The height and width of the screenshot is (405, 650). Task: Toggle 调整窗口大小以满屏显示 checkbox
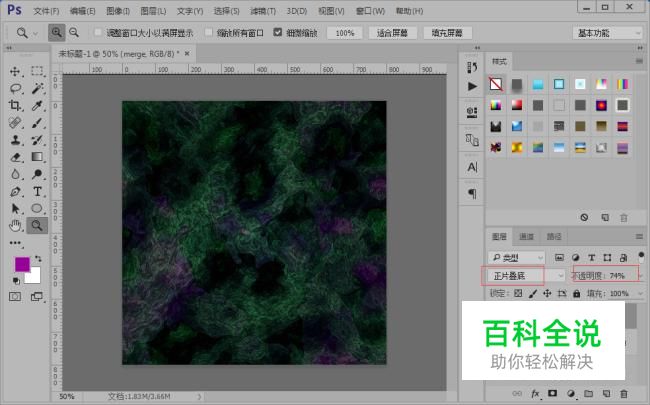coord(98,32)
